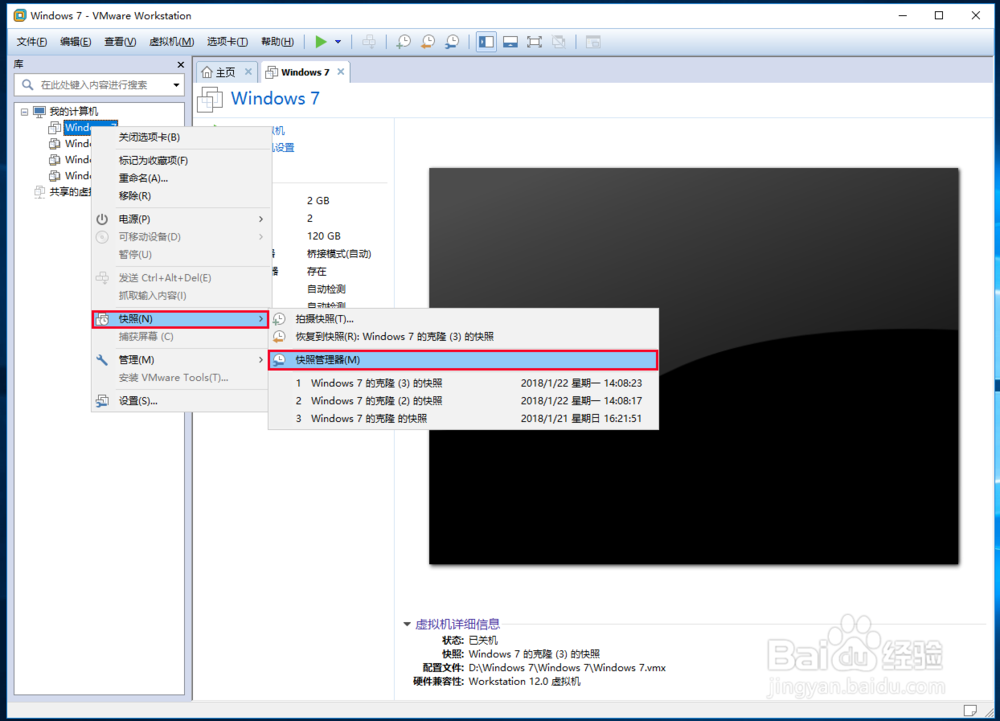Close the library panel with its X
1000x721 pixels.
180,64
